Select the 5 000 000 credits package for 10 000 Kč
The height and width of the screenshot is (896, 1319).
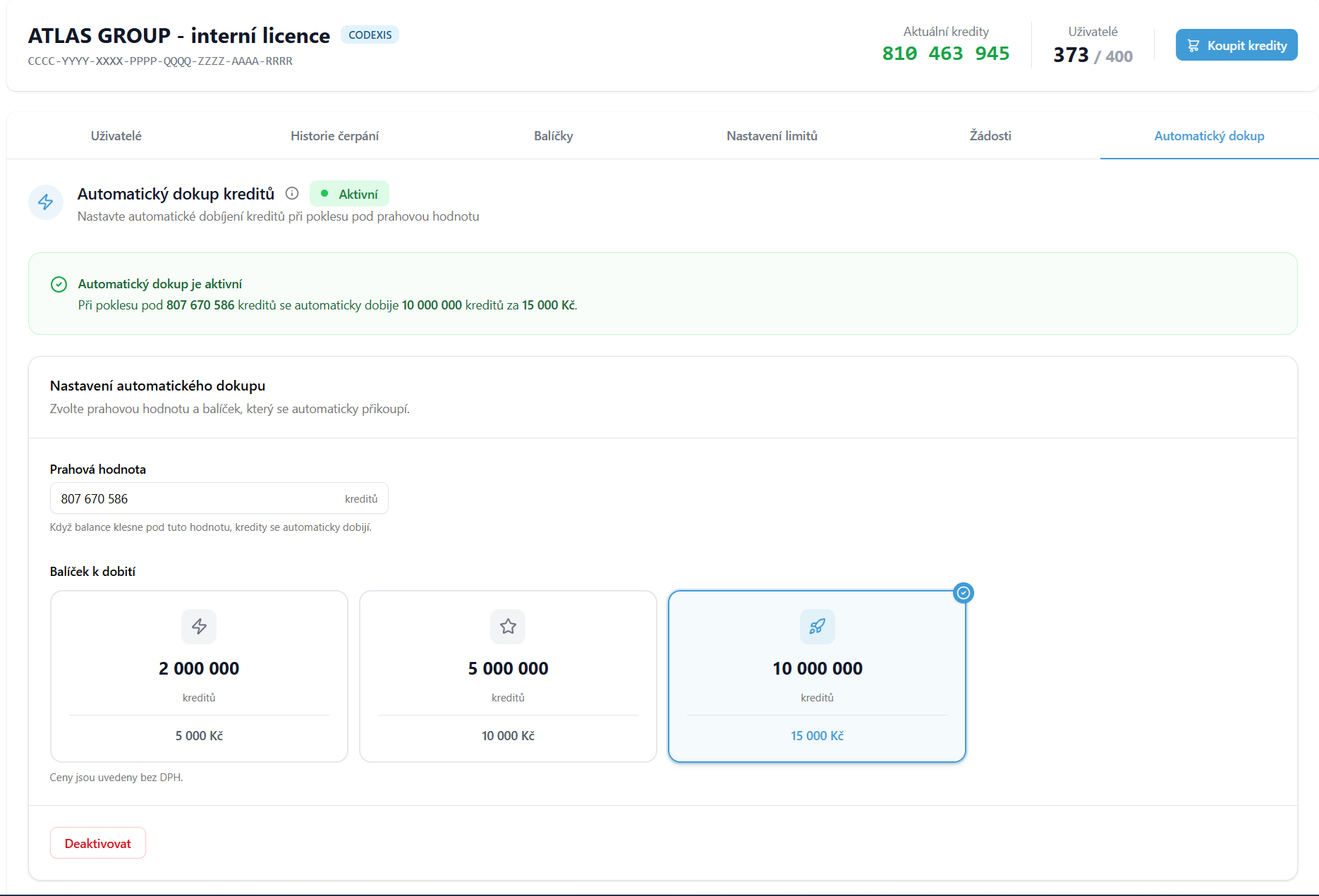tap(508, 677)
